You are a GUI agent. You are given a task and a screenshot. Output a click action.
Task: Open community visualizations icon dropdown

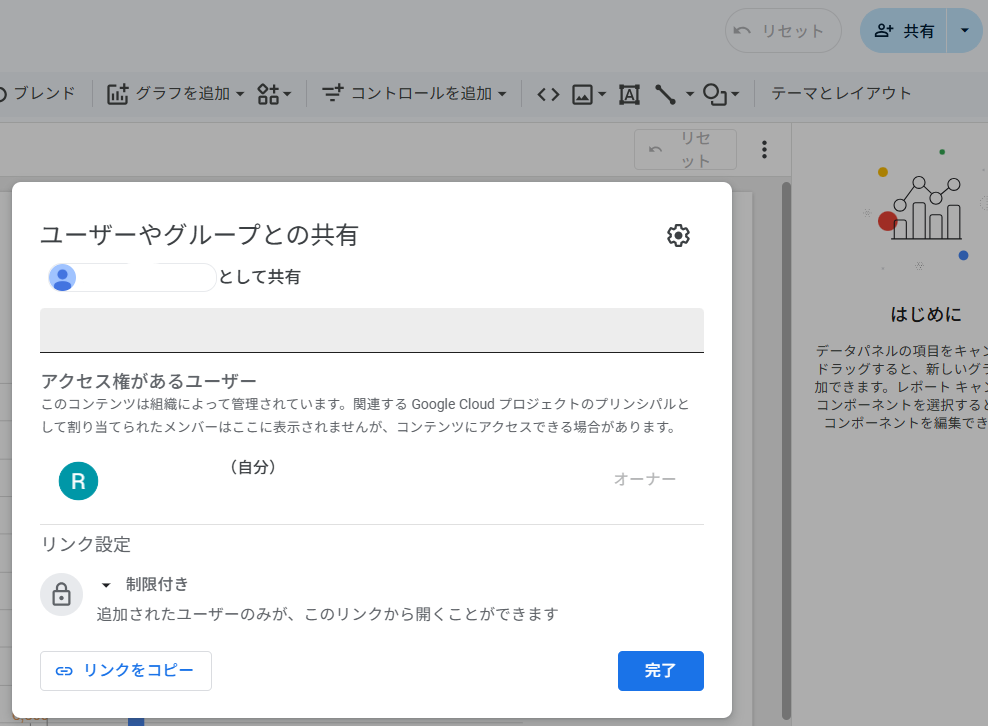(x=274, y=94)
